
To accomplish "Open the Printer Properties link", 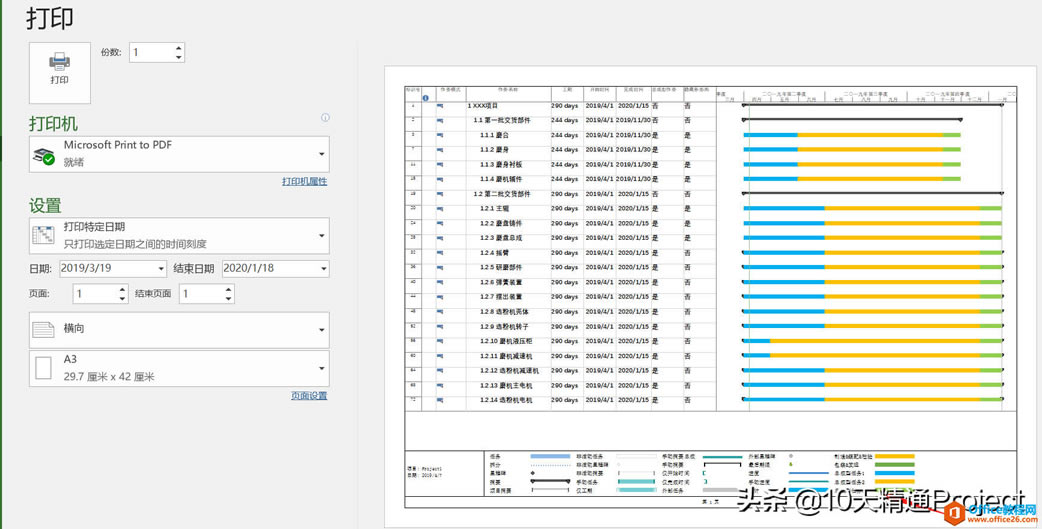I will point(304,182).
